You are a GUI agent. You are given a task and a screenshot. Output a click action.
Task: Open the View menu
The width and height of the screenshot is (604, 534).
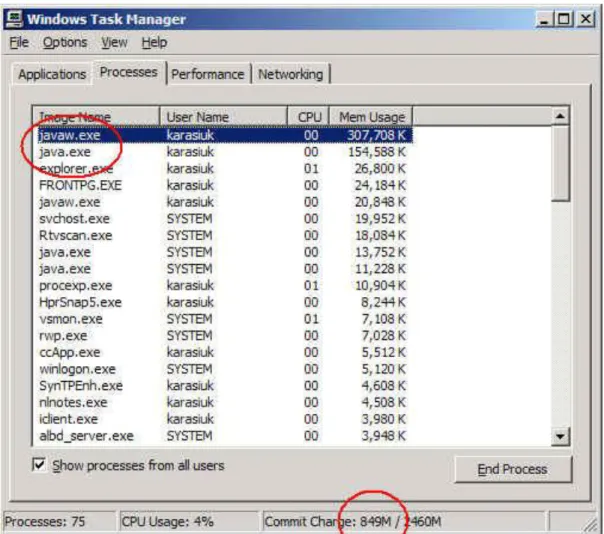pyautogui.click(x=114, y=42)
